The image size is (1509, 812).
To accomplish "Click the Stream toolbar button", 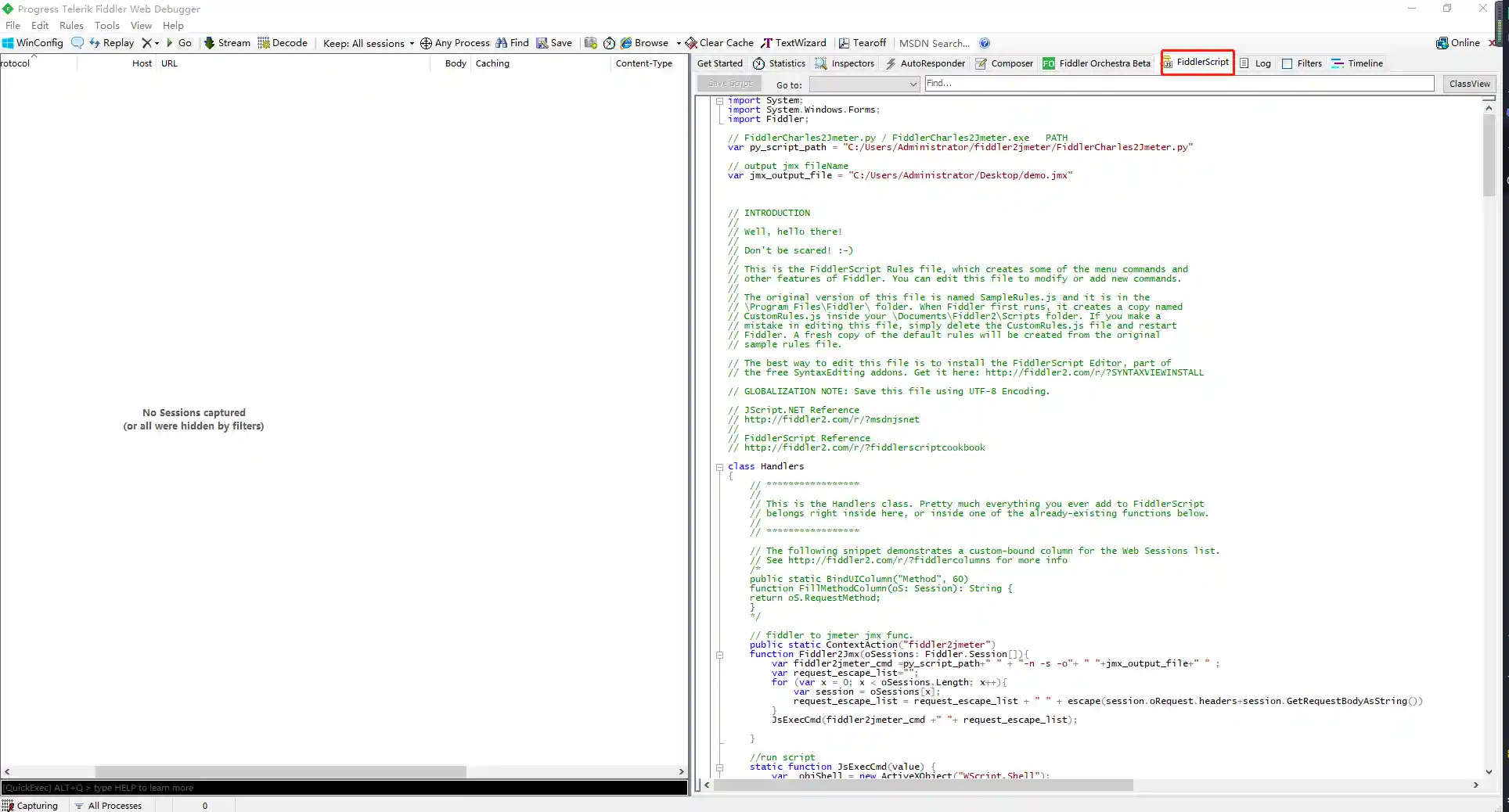I will [x=227, y=43].
